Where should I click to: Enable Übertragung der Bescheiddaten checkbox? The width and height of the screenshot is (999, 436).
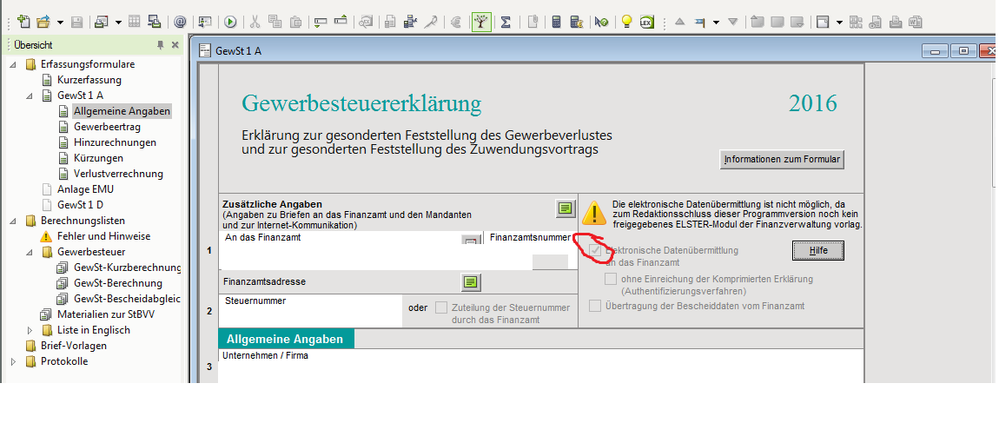coord(596,306)
